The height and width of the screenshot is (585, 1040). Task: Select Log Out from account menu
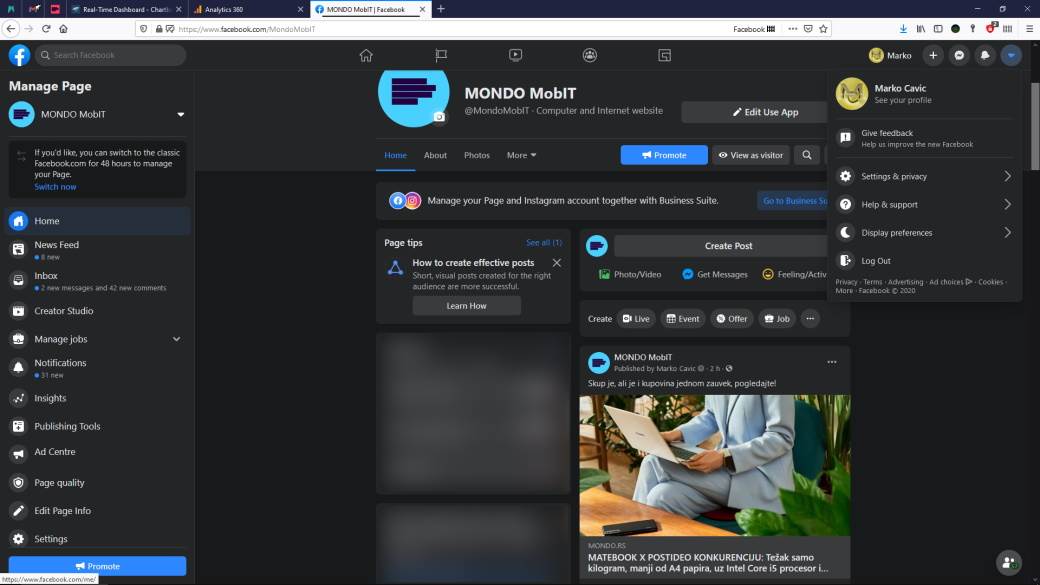point(875,261)
